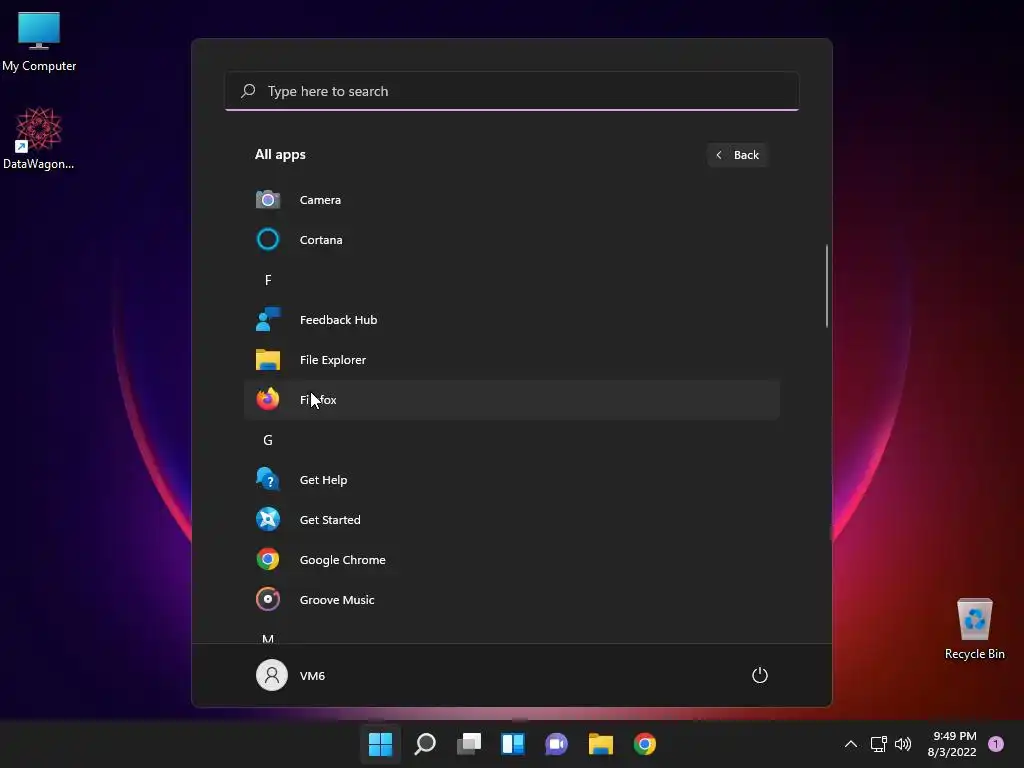Open Chrome from the taskbar

tap(645, 743)
